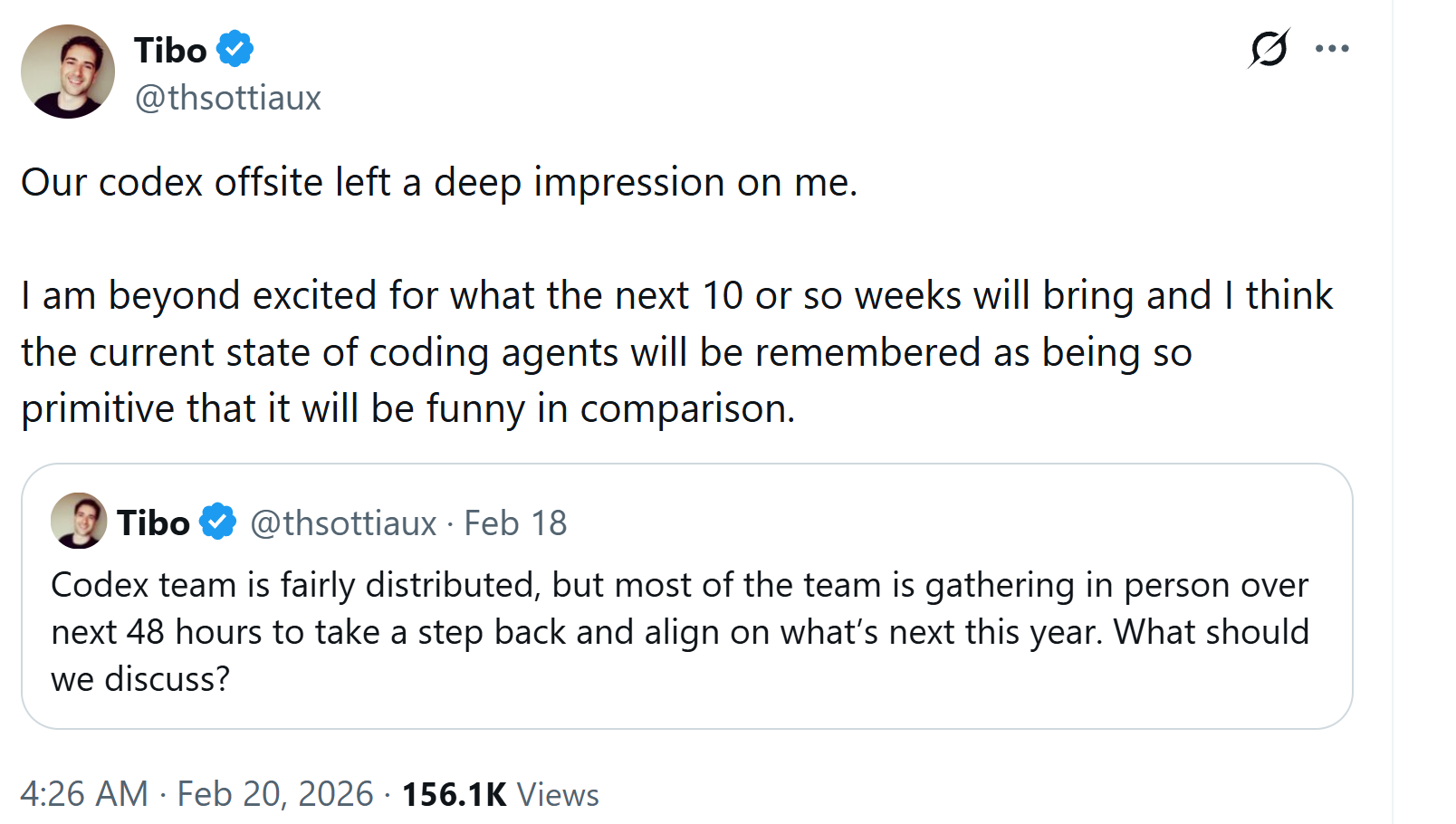Click the blue verified badge next to the main Tibo name
1456x824 pixels.
[x=235, y=49]
